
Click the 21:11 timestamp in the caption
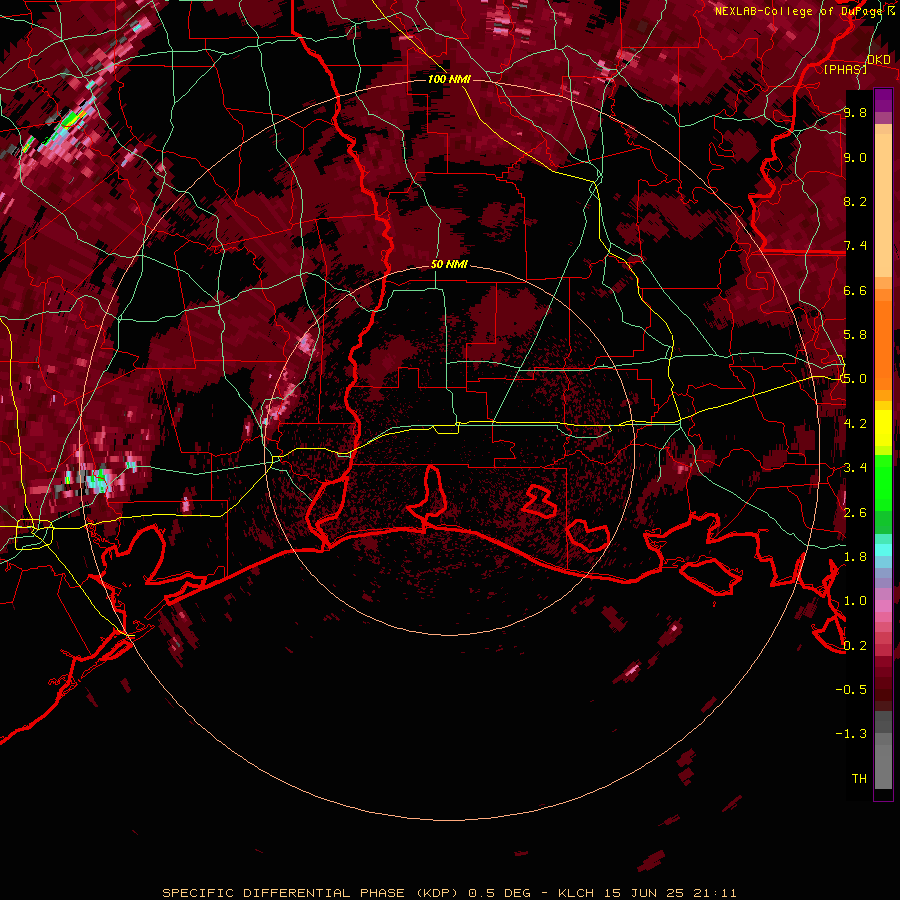[x=713, y=893]
